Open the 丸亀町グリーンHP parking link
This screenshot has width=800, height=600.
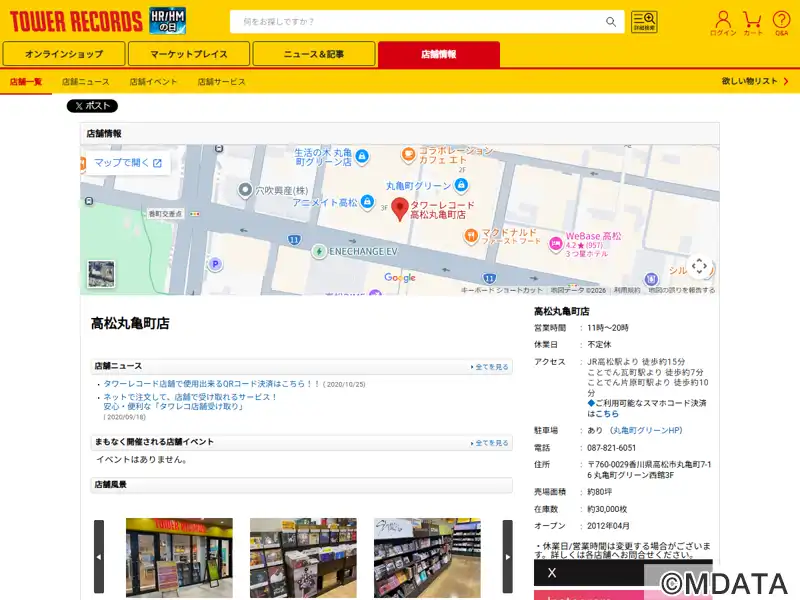pyautogui.click(x=646, y=431)
